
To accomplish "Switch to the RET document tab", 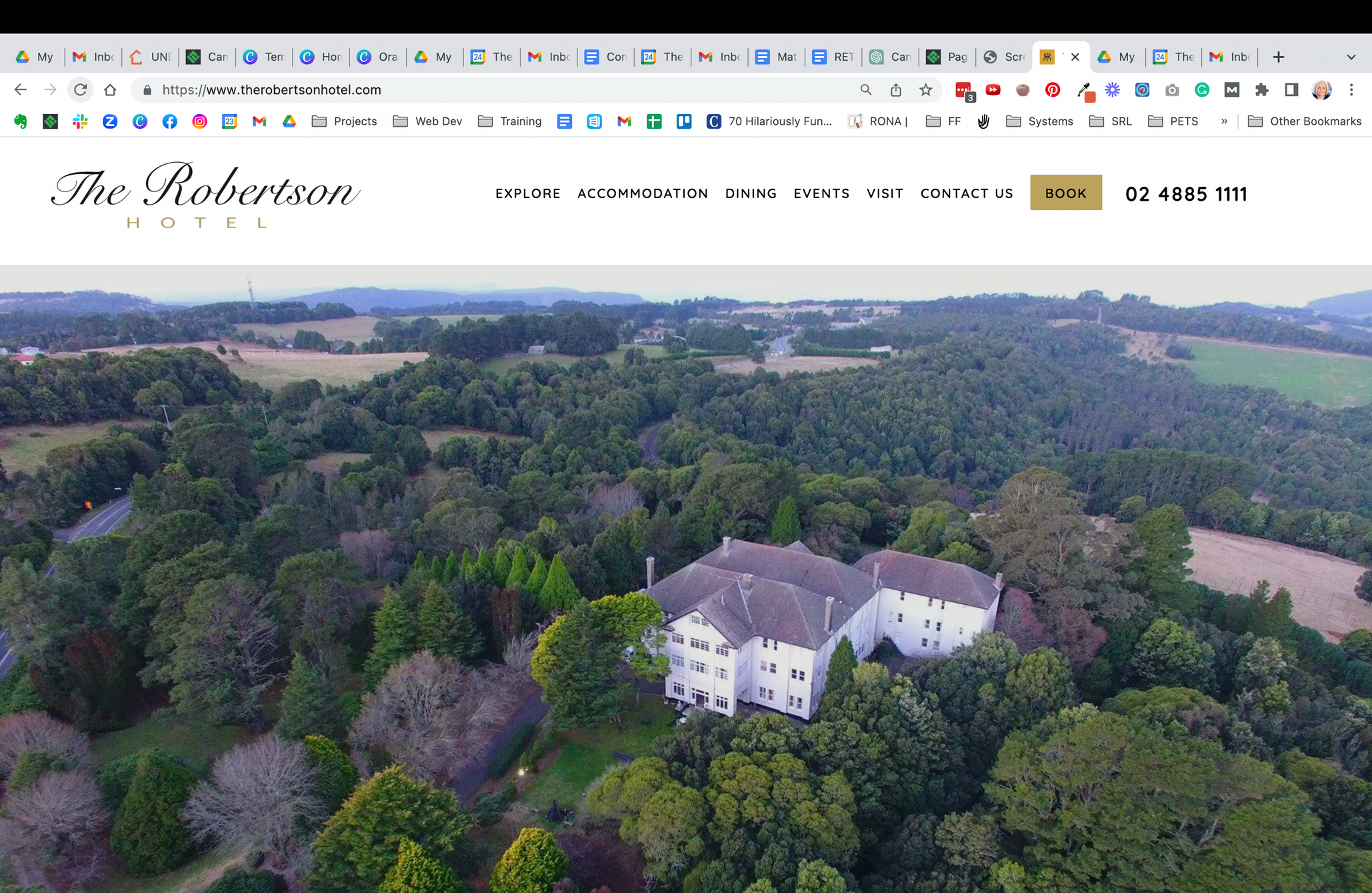I will coord(833,57).
